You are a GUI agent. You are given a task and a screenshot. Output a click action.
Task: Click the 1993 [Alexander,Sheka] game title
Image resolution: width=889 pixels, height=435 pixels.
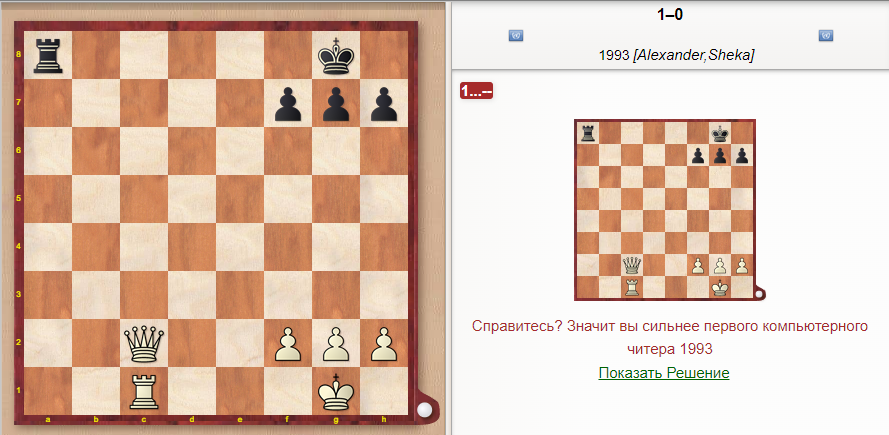tap(676, 56)
